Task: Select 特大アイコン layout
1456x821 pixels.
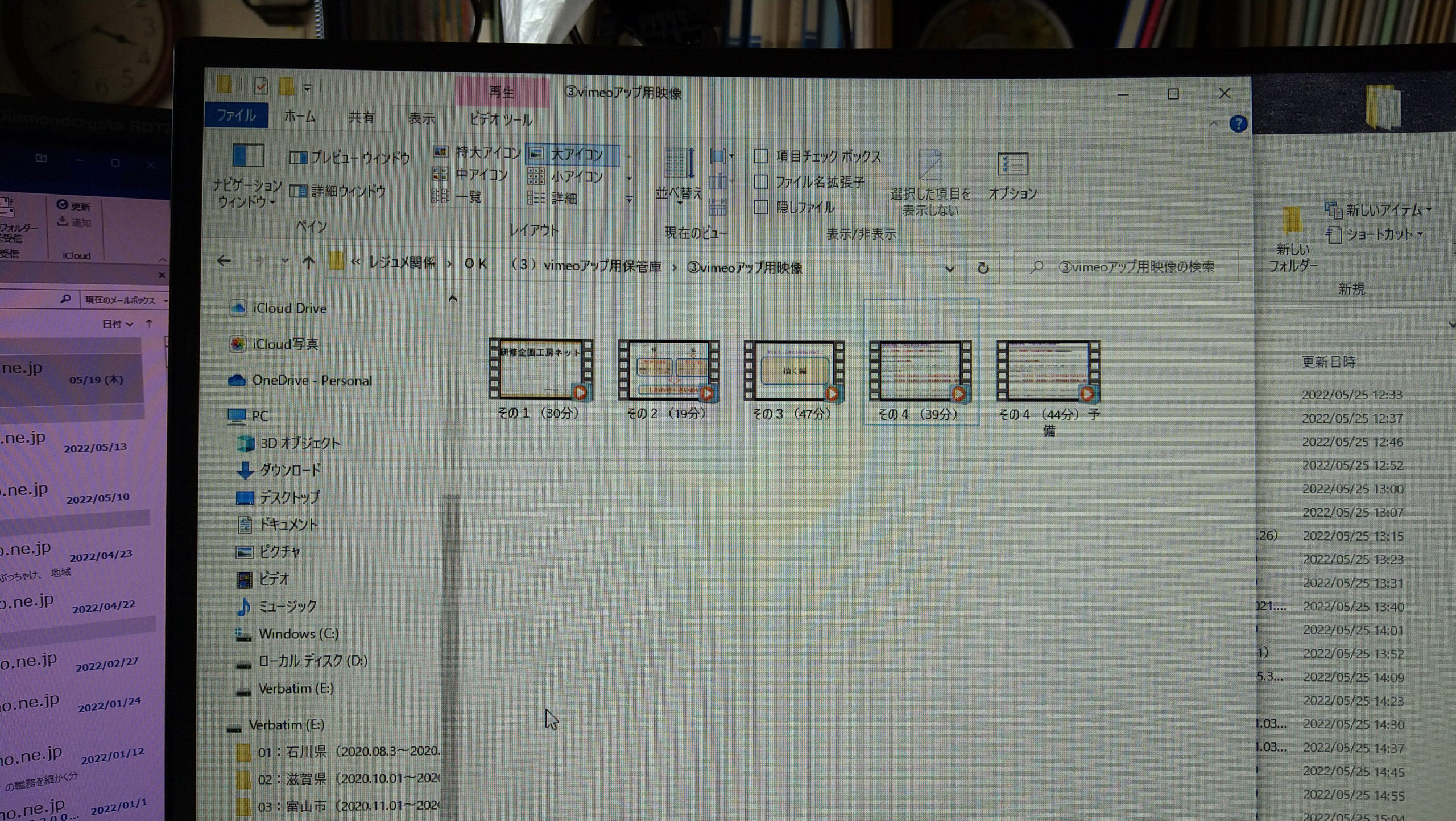Action: click(478, 152)
